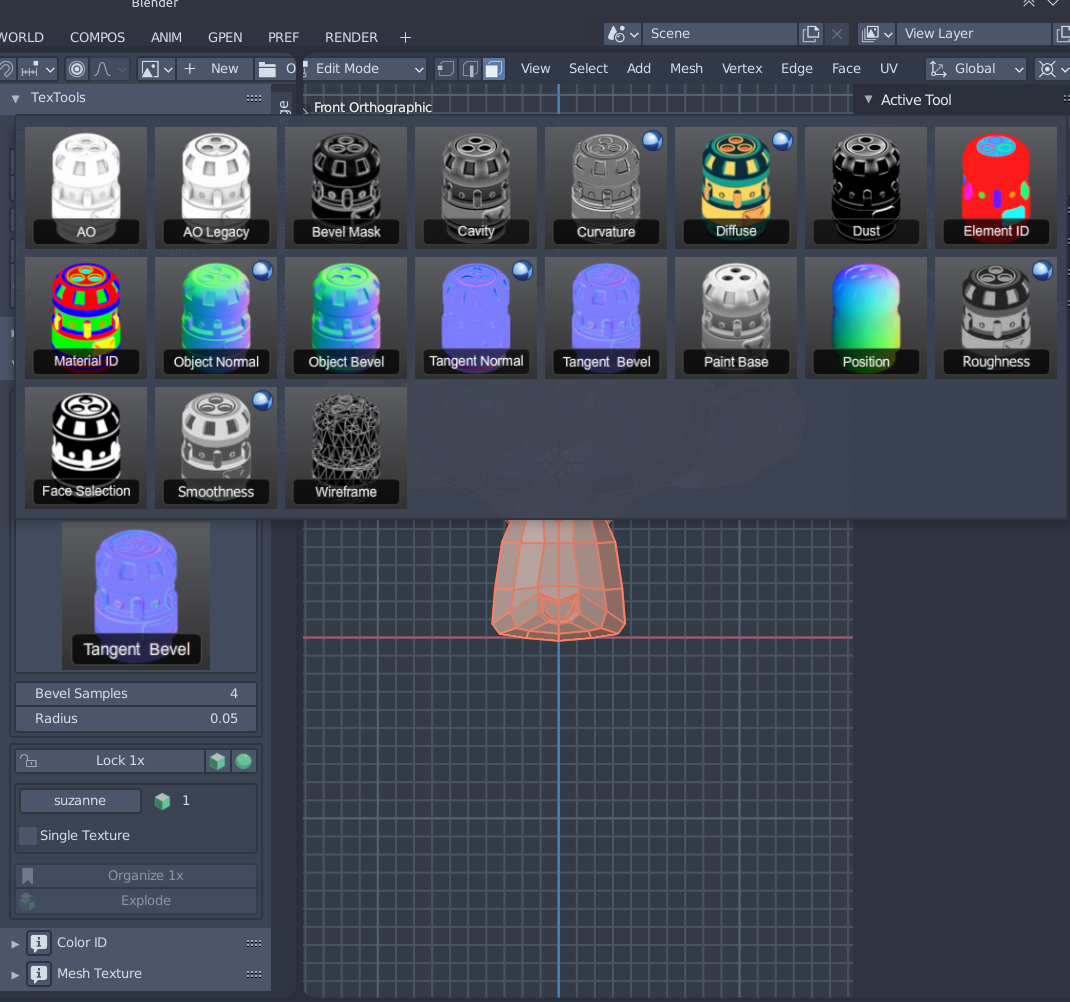Click the Scene name field
Viewport: 1070px width, 1002px height.
point(719,33)
